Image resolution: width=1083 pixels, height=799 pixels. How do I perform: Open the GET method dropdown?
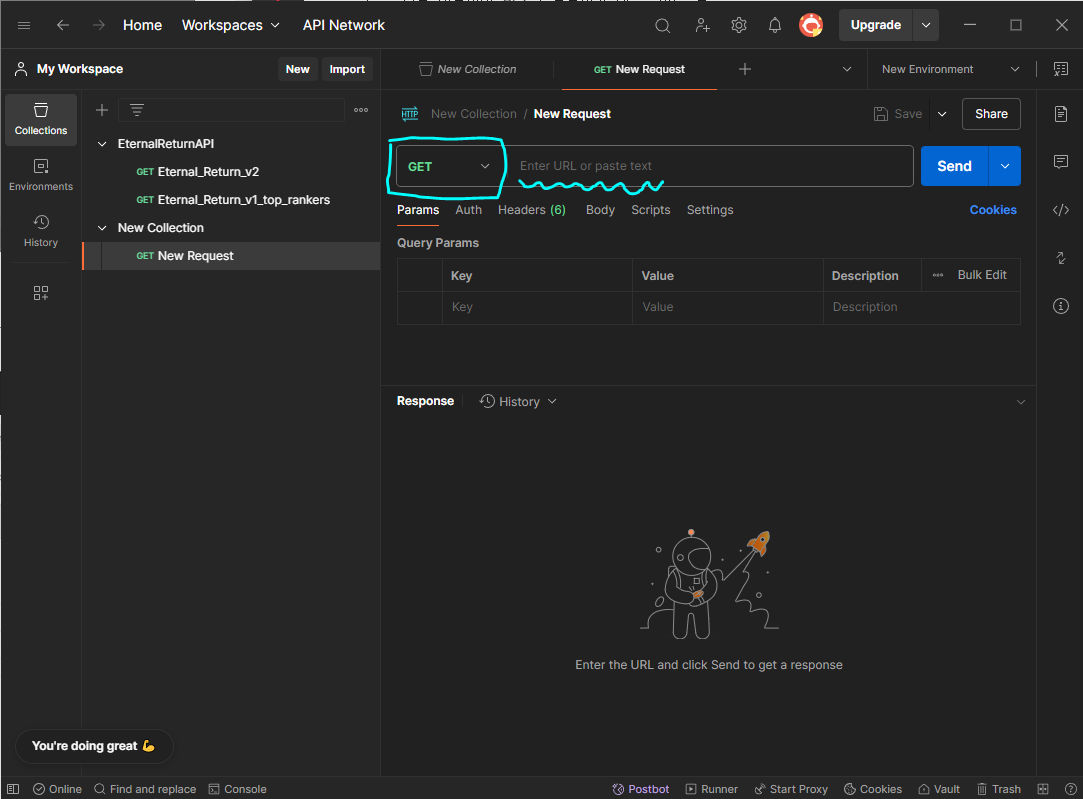448,166
